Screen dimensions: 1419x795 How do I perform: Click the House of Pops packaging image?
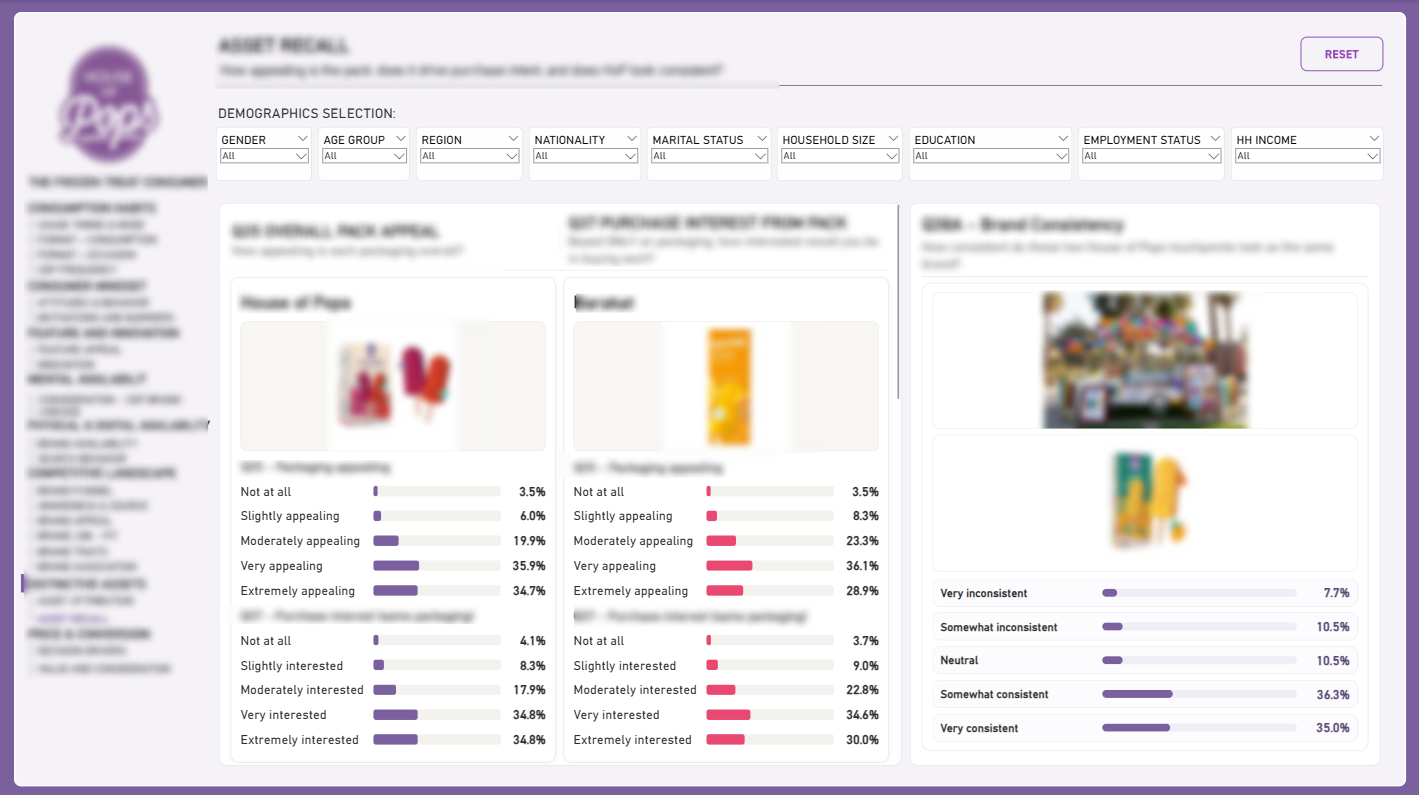click(x=393, y=386)
